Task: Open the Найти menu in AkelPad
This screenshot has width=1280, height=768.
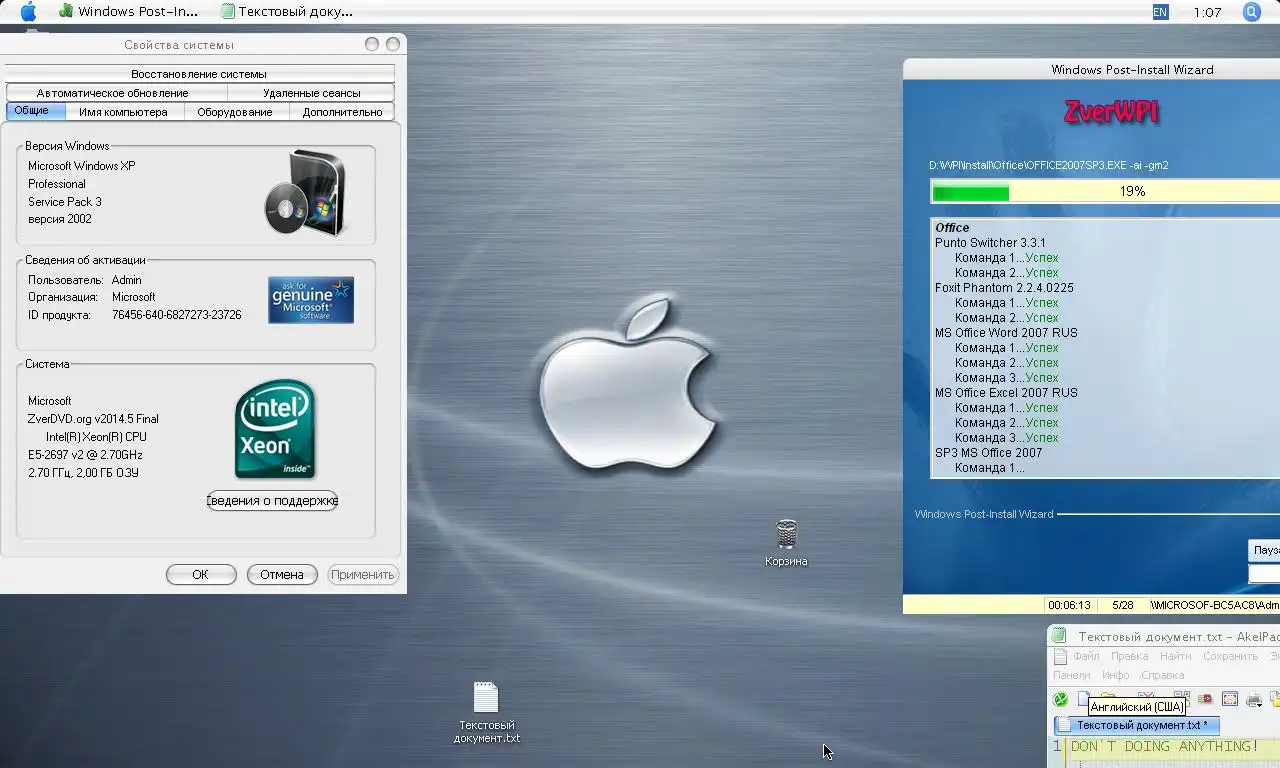Action: point(1175,656)
